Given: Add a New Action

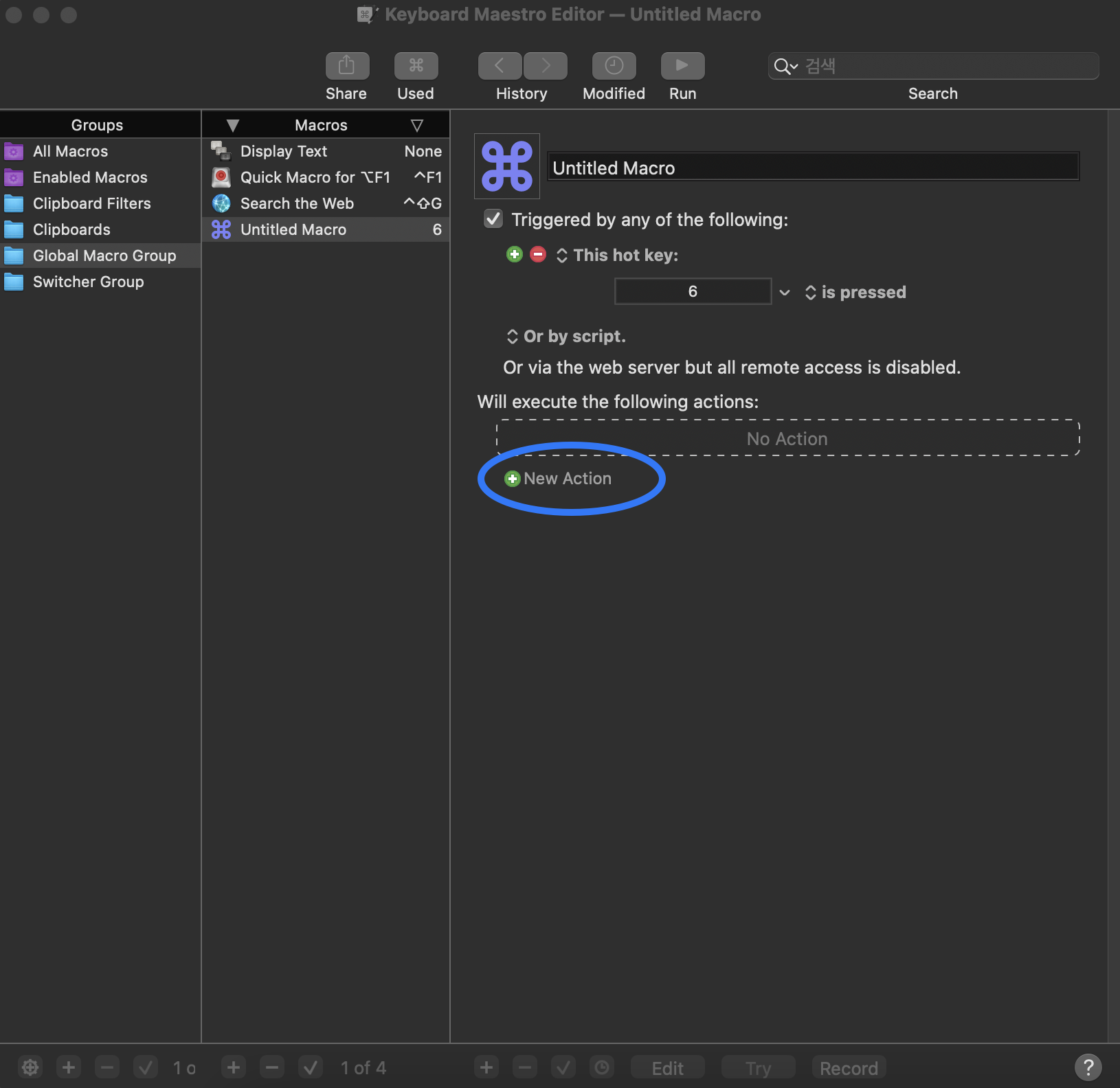Looking at the screenshot, I should [558, 479].
